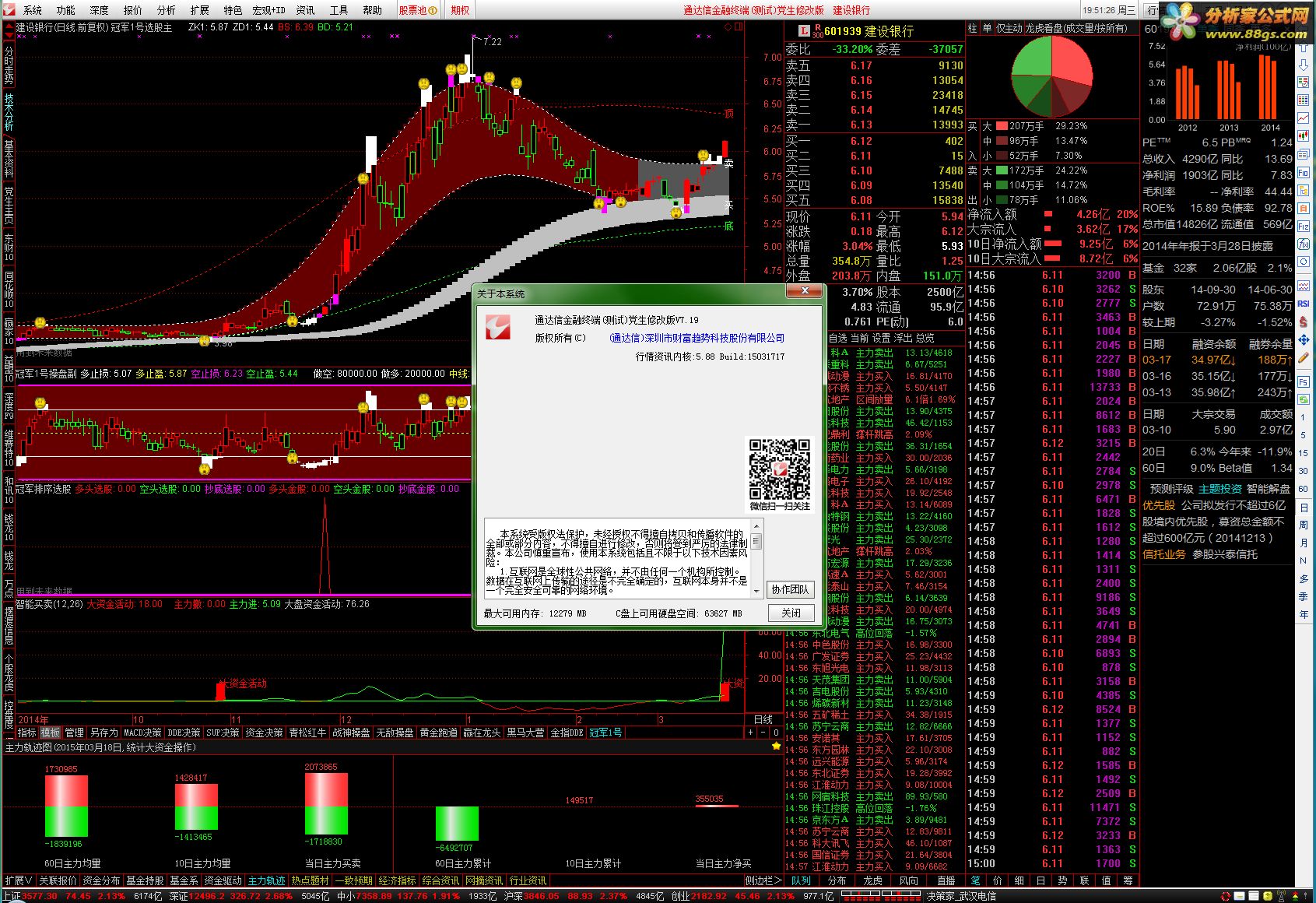Select 周 weekly period in right toolbar
Image resolution: width=1316 pixels, height=903 pixels.
point(1304,525)
